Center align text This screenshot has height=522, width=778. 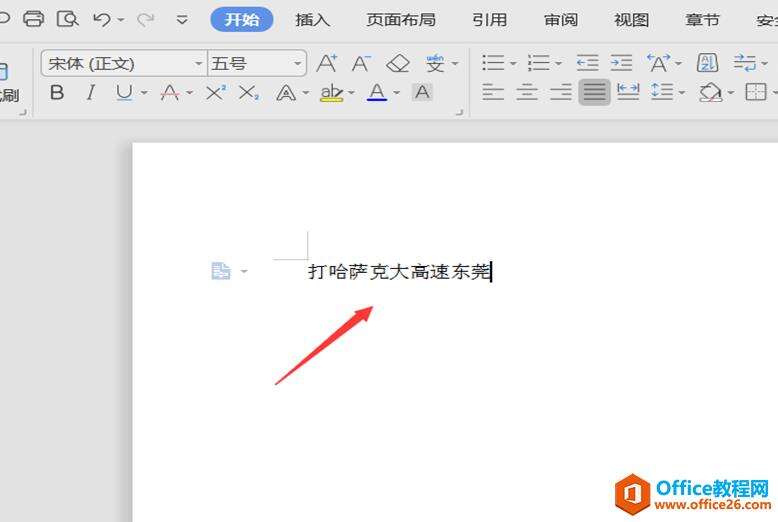pos(527,92)
